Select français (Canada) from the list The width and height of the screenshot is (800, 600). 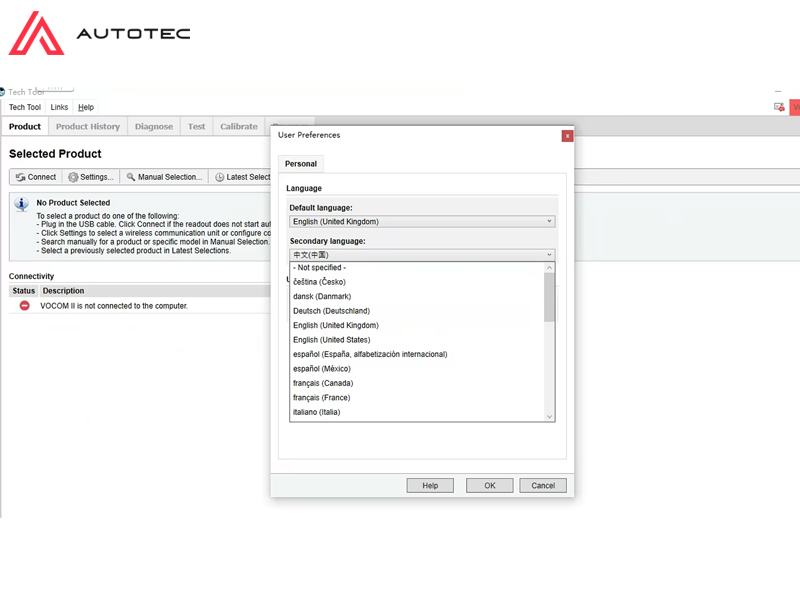(417, 383)
